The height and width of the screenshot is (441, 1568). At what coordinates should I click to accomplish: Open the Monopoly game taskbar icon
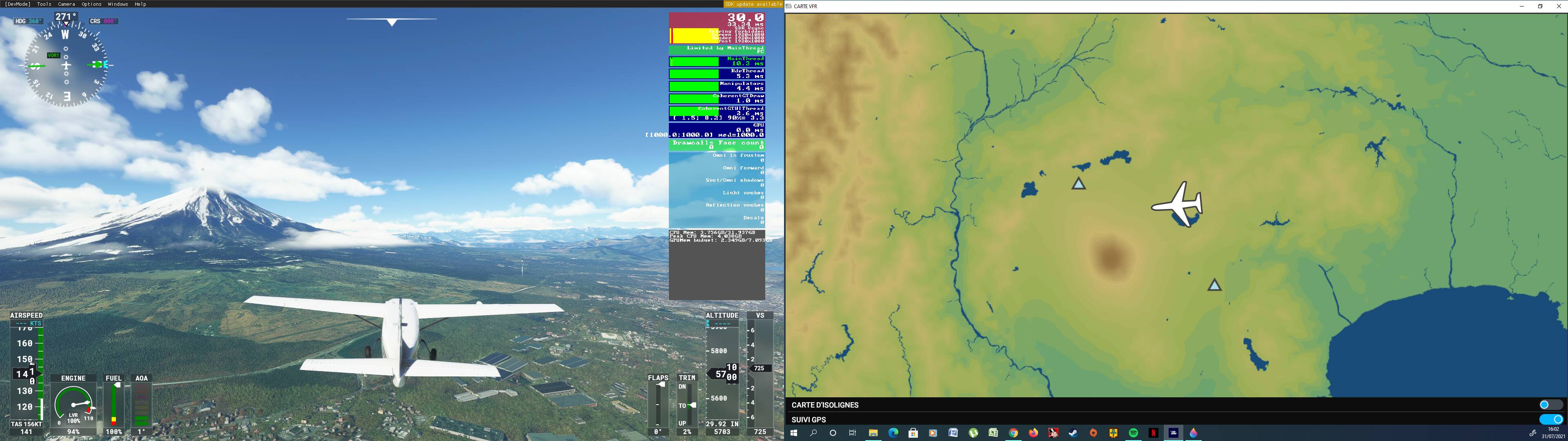[x=1053, y=433]
